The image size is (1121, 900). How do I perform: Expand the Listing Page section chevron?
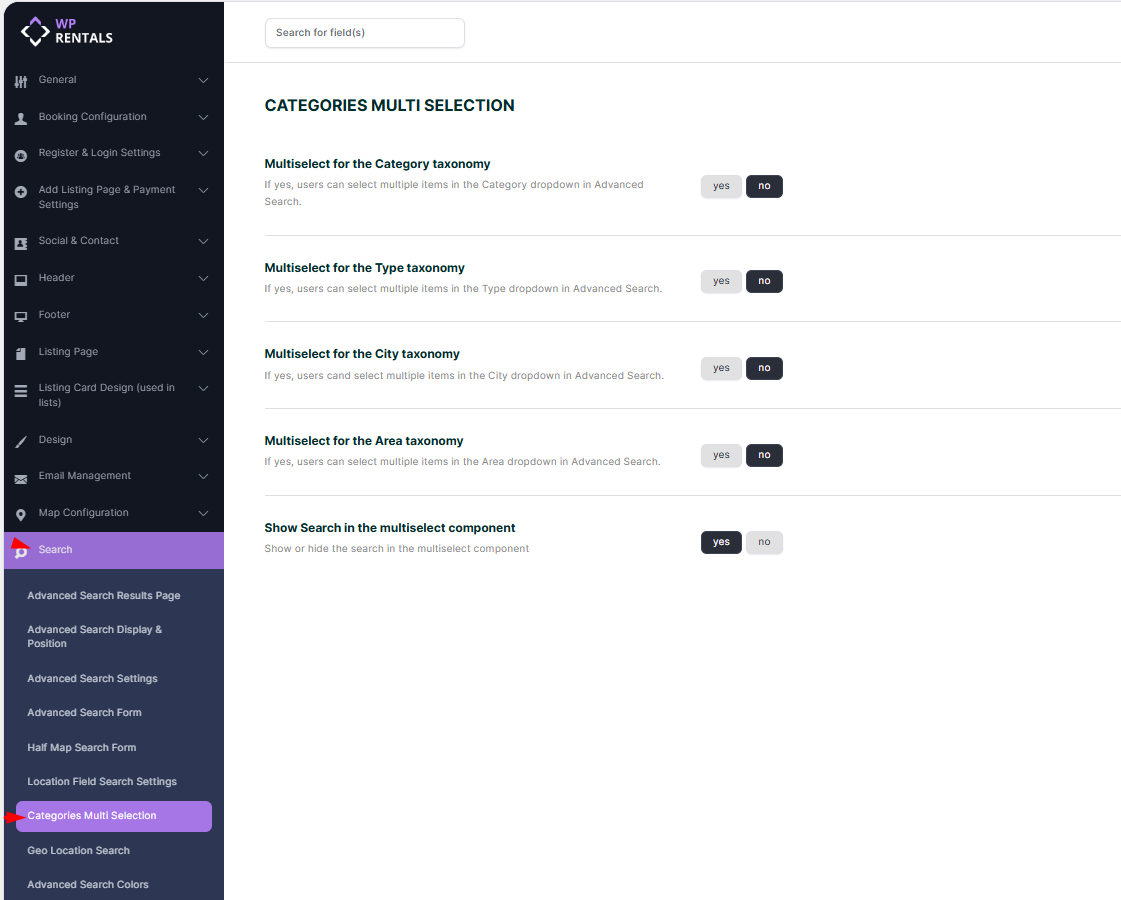pos(203,352)
